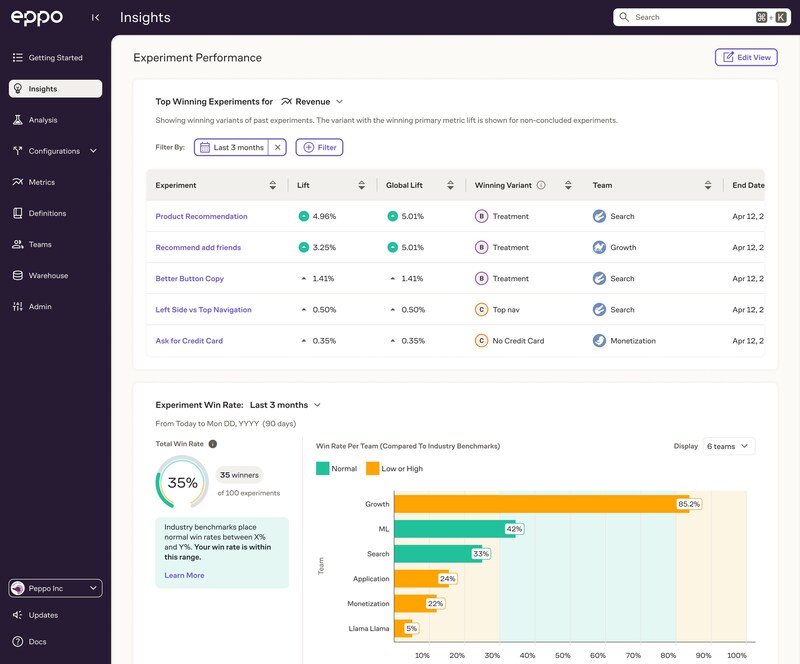Click the Edit View button
The width and height of the screenshot is (800, 664).
(746, 57)
